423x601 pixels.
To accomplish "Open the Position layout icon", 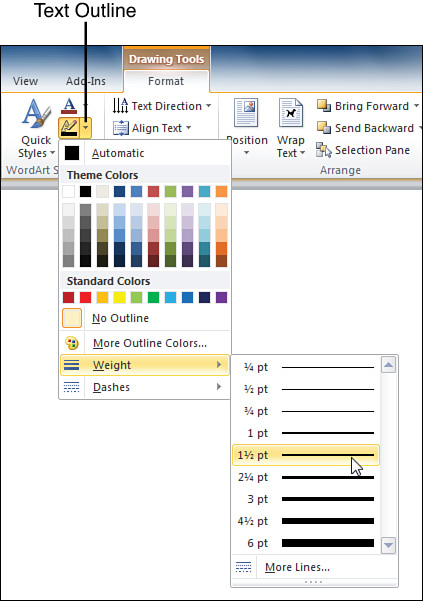I will [246, 113].
